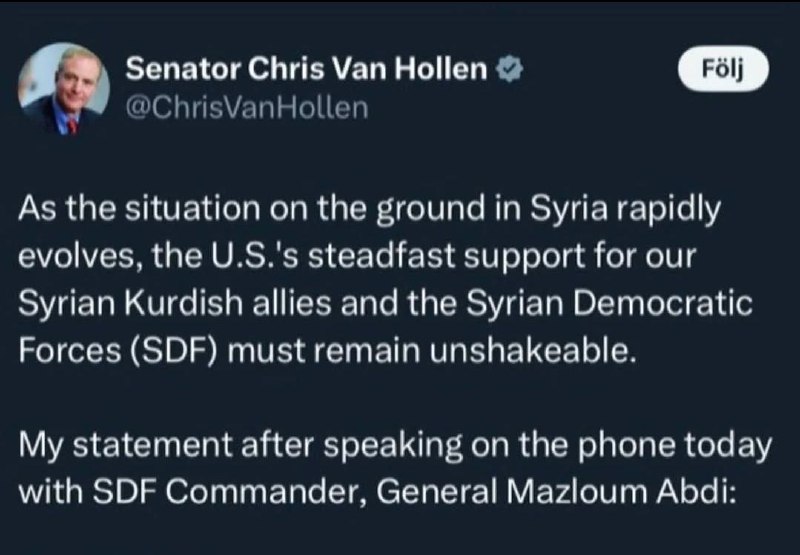Screen dimensions: 800x555
Task: Click the words 'My statement' in second paragraph
Action: (126, 445)
